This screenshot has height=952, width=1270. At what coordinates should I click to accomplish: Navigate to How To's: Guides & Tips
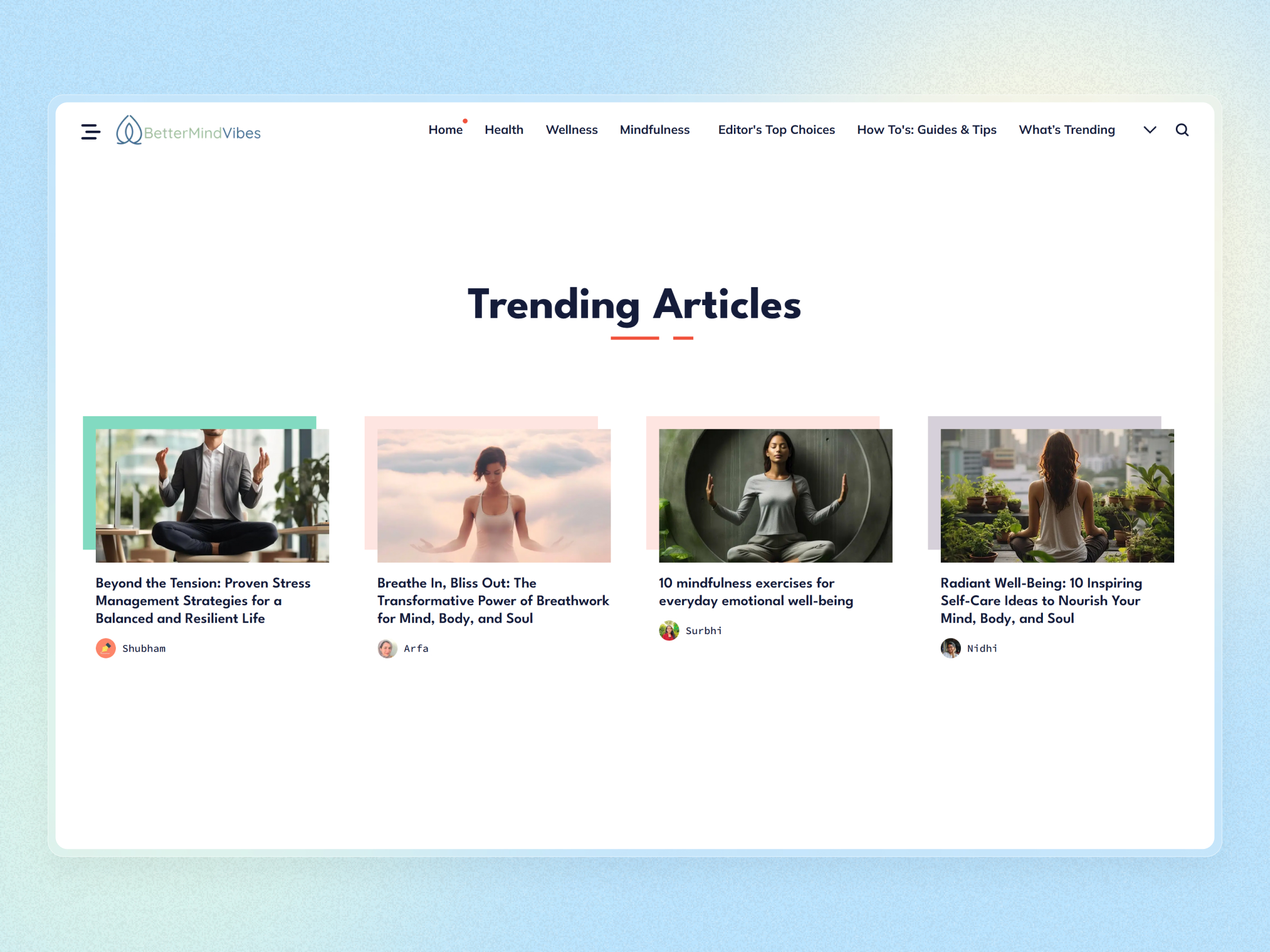(927, 130)
